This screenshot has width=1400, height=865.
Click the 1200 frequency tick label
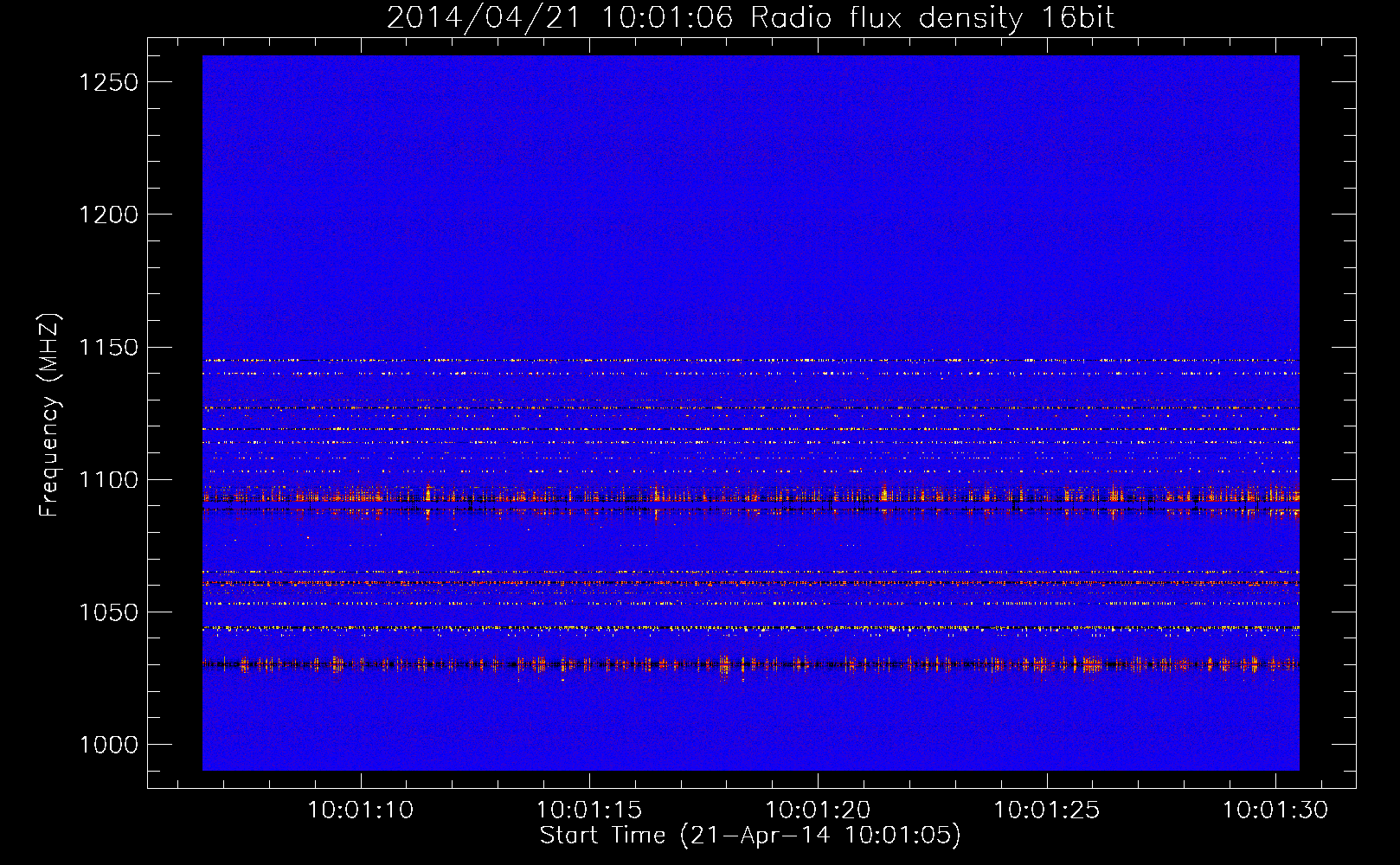pyautogui.click(x=109, y=215)
